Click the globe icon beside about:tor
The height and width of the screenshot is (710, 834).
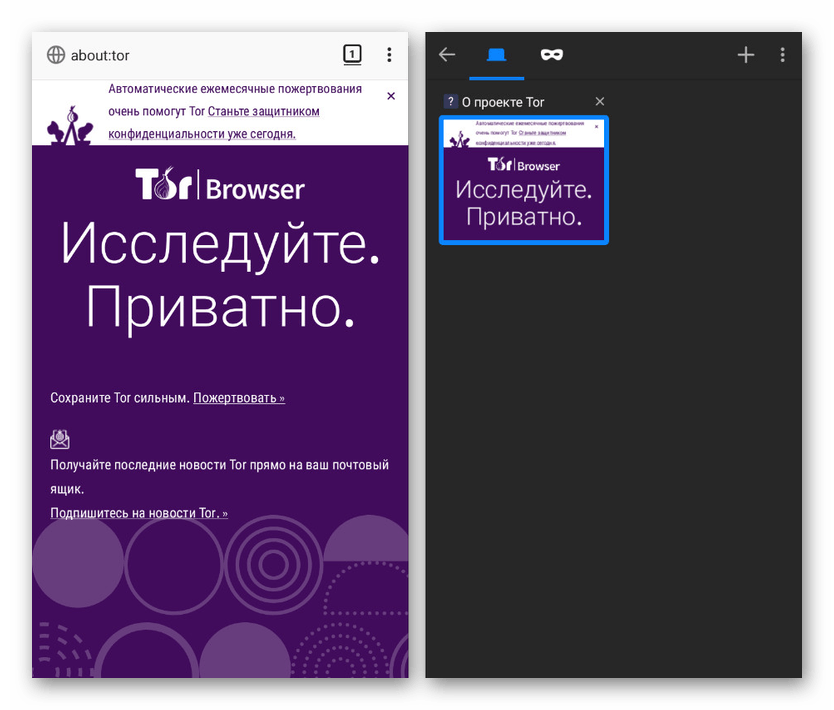[x=56, y=55]
